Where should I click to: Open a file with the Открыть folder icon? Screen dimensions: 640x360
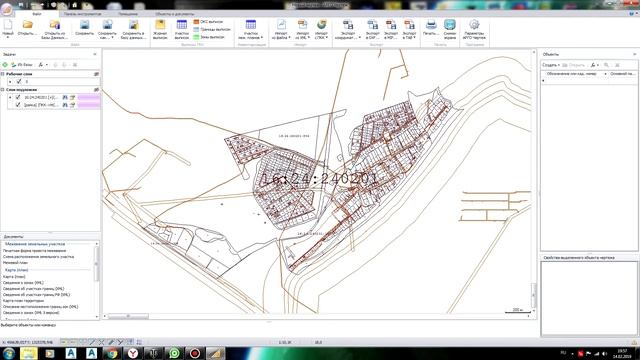[x=27, y=28]
